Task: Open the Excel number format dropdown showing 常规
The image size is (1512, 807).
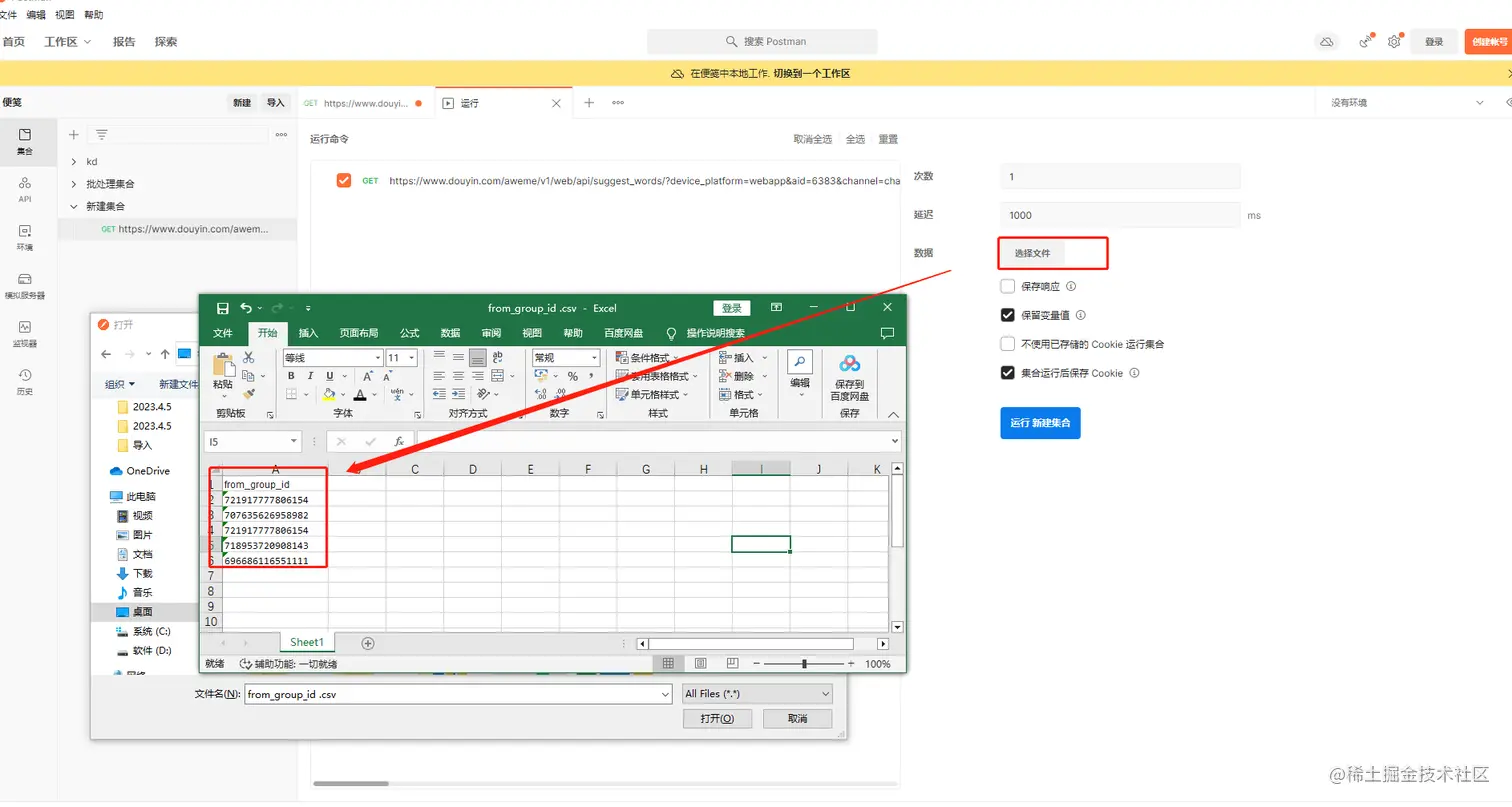Action: (x=596, y=357)
